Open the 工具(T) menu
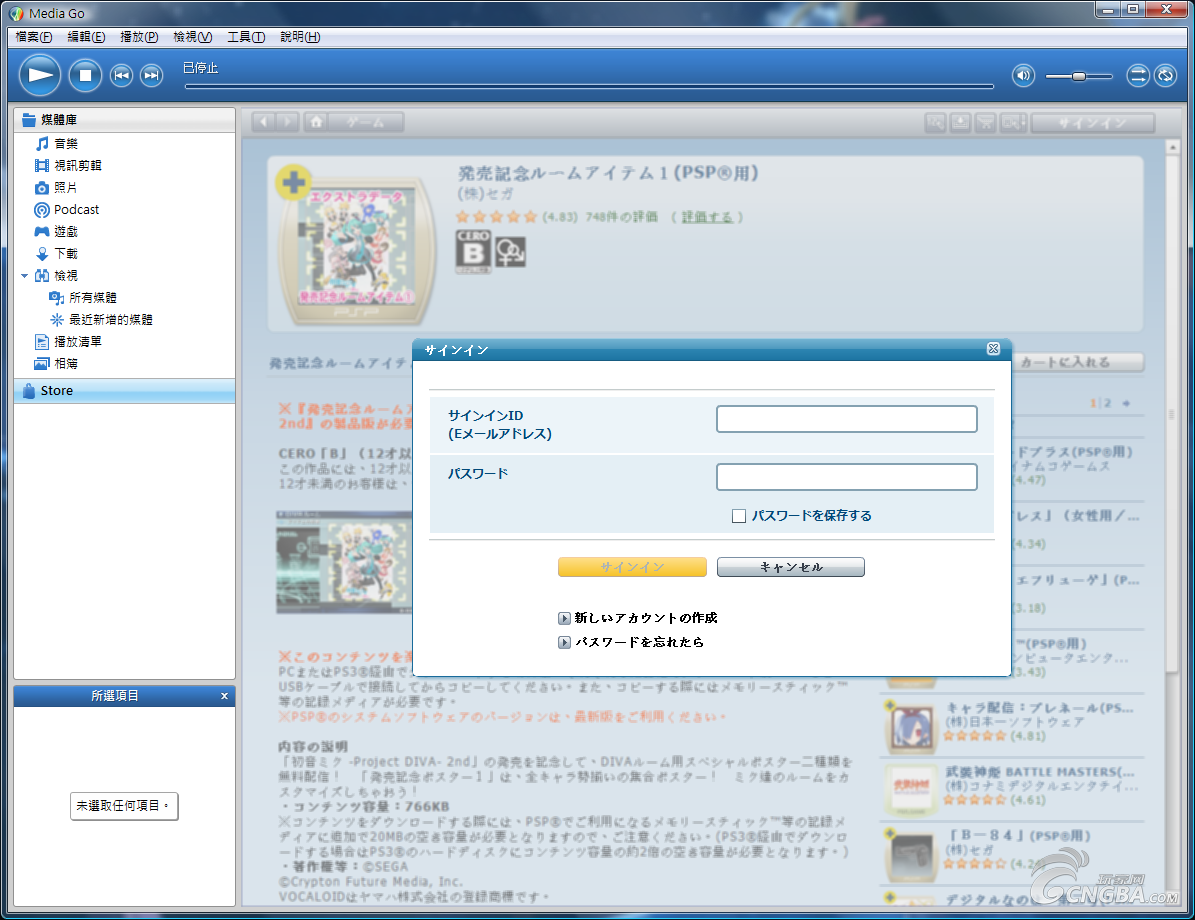This screenshot has height=920, width=1195. (245, 37)
